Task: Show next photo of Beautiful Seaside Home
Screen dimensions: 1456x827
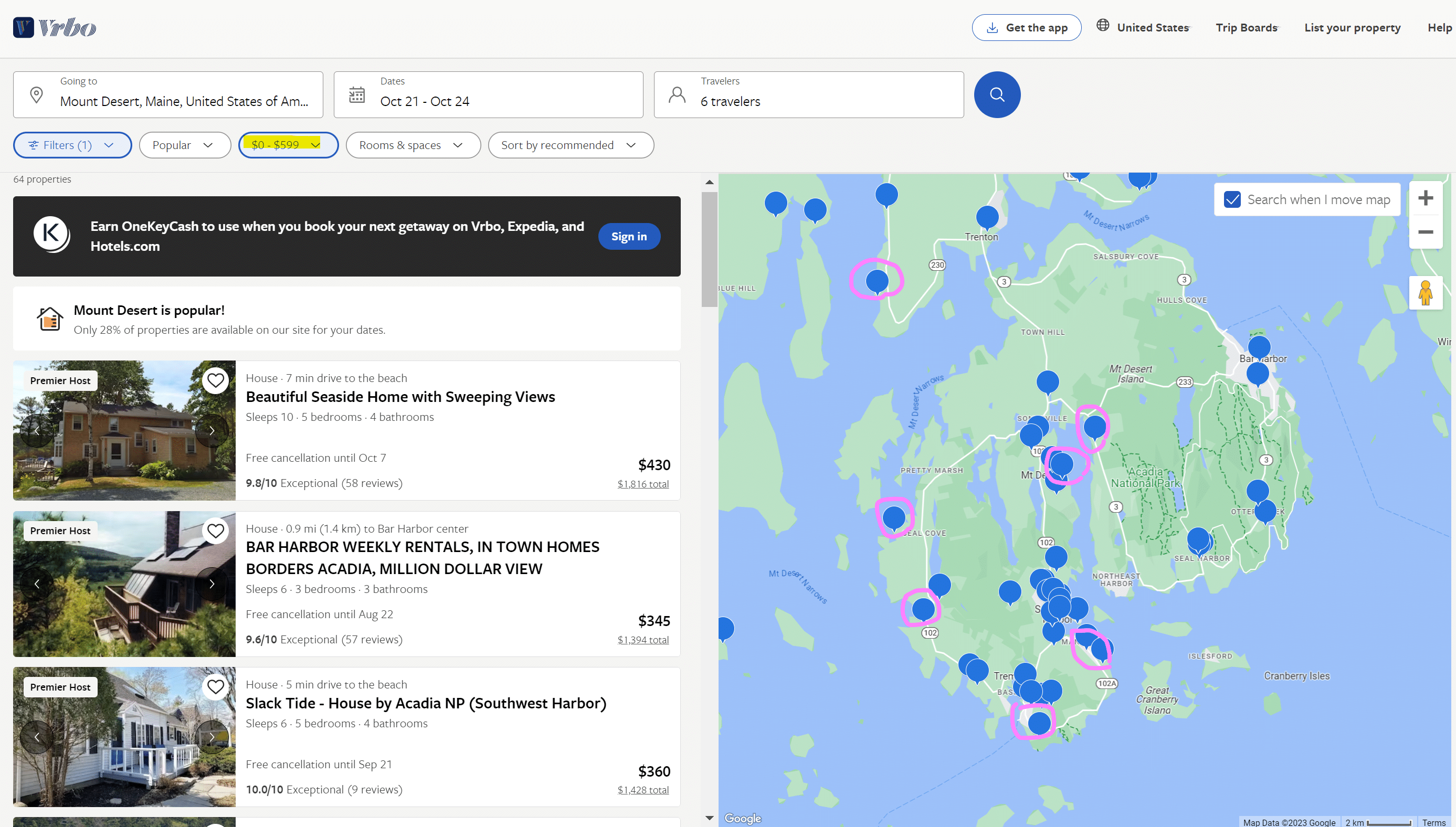Action: pos(212,430)
